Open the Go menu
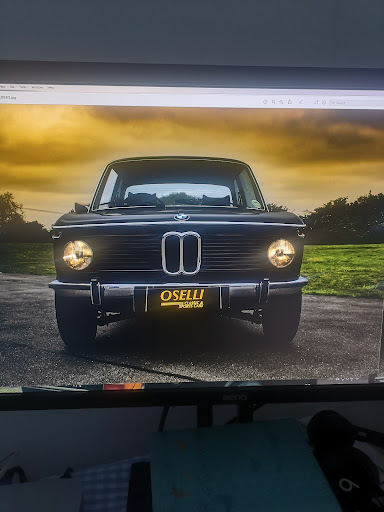Viewport: 384px width, 512px height. 12,87
